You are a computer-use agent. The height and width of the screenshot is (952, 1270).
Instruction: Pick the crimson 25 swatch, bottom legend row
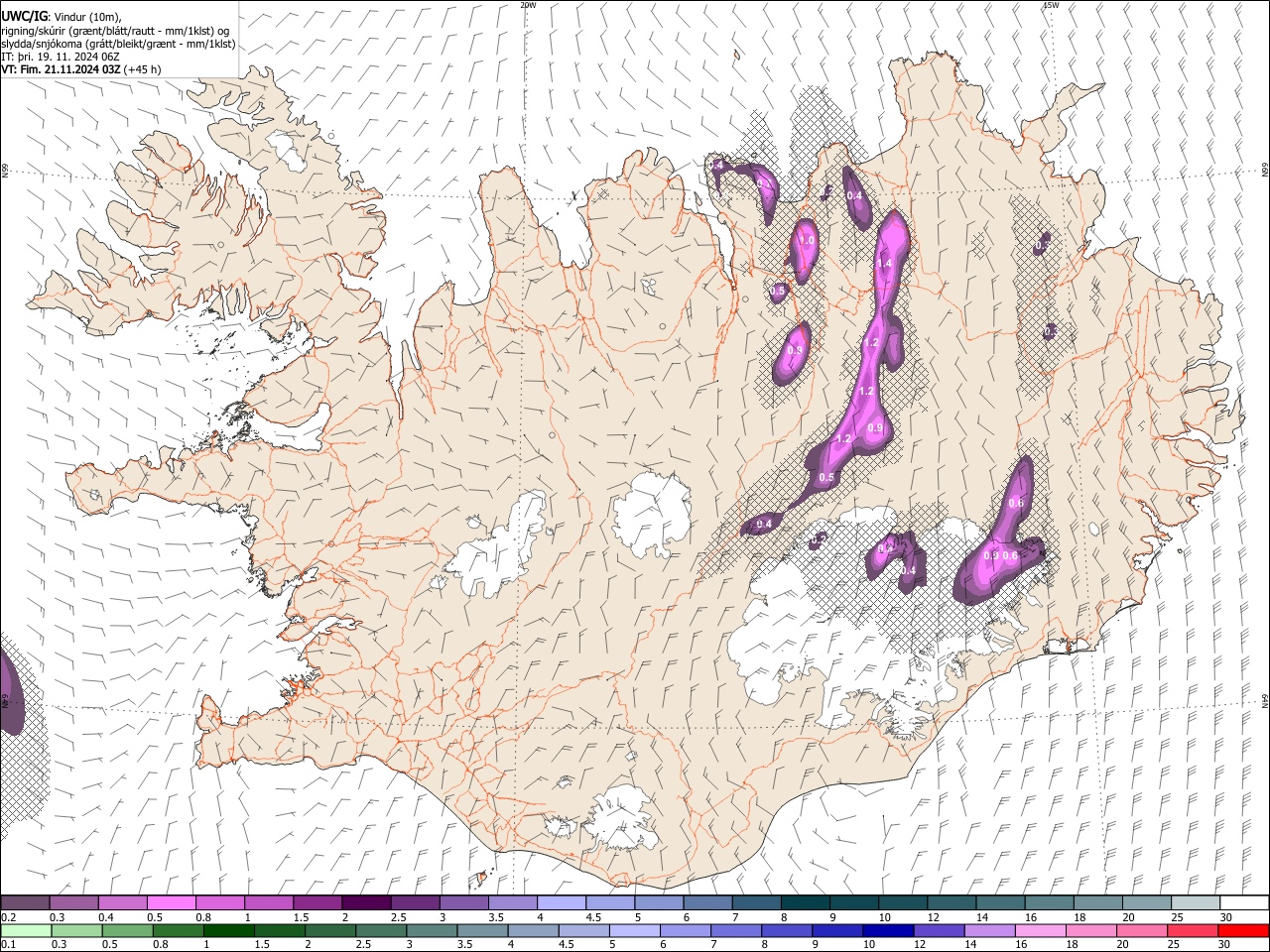1193,930
